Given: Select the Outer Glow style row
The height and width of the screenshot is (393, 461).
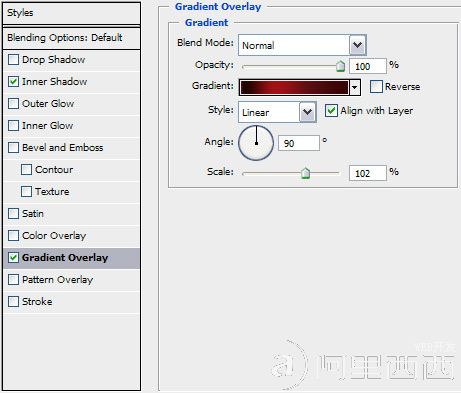Looking at the screenshot, I should click(x=71, y=104).
